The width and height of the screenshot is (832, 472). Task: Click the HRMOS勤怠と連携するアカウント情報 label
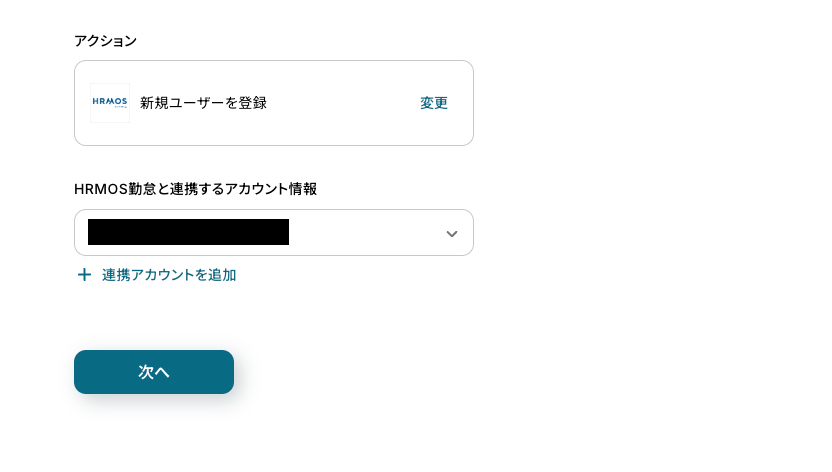pyautogui.click(x=195, y=189)
